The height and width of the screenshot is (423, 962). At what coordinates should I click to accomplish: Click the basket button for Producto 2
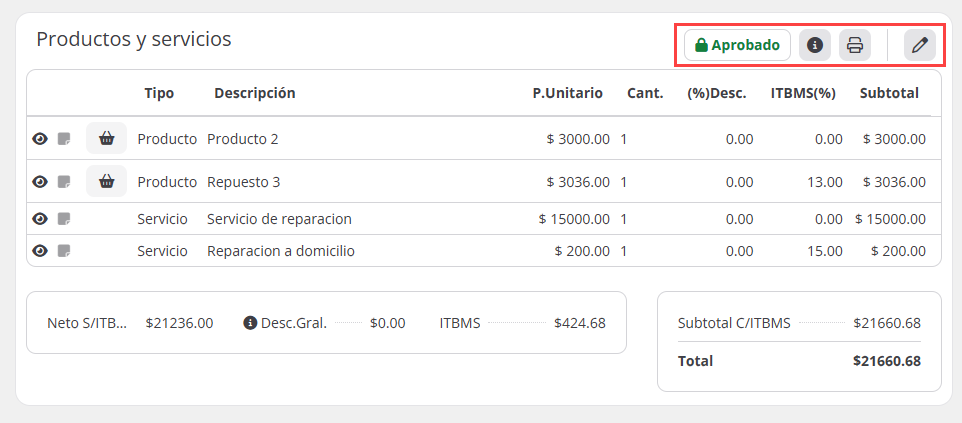pyautogui.click(x=106, y=138)
